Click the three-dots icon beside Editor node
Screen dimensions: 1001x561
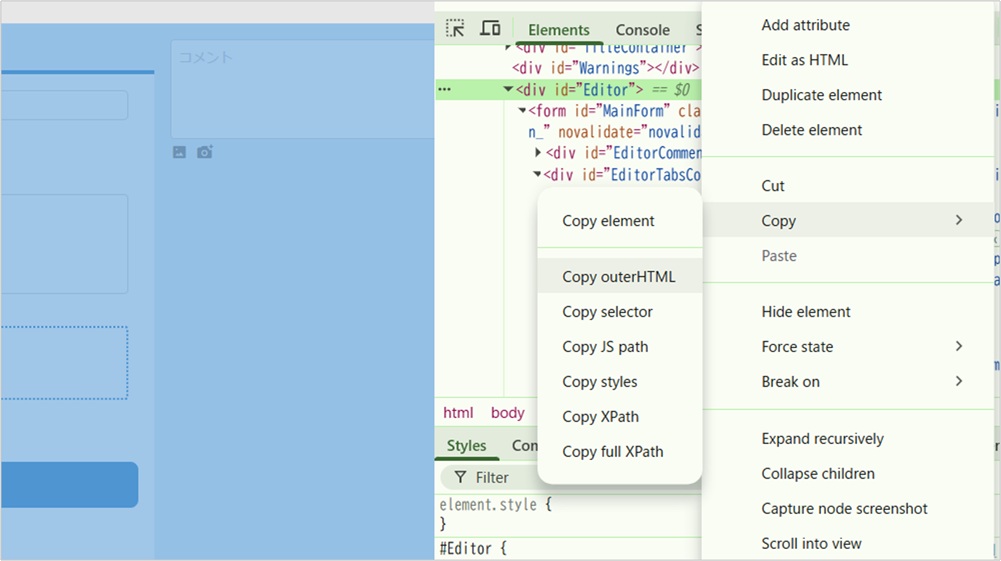tap(444, 89)
